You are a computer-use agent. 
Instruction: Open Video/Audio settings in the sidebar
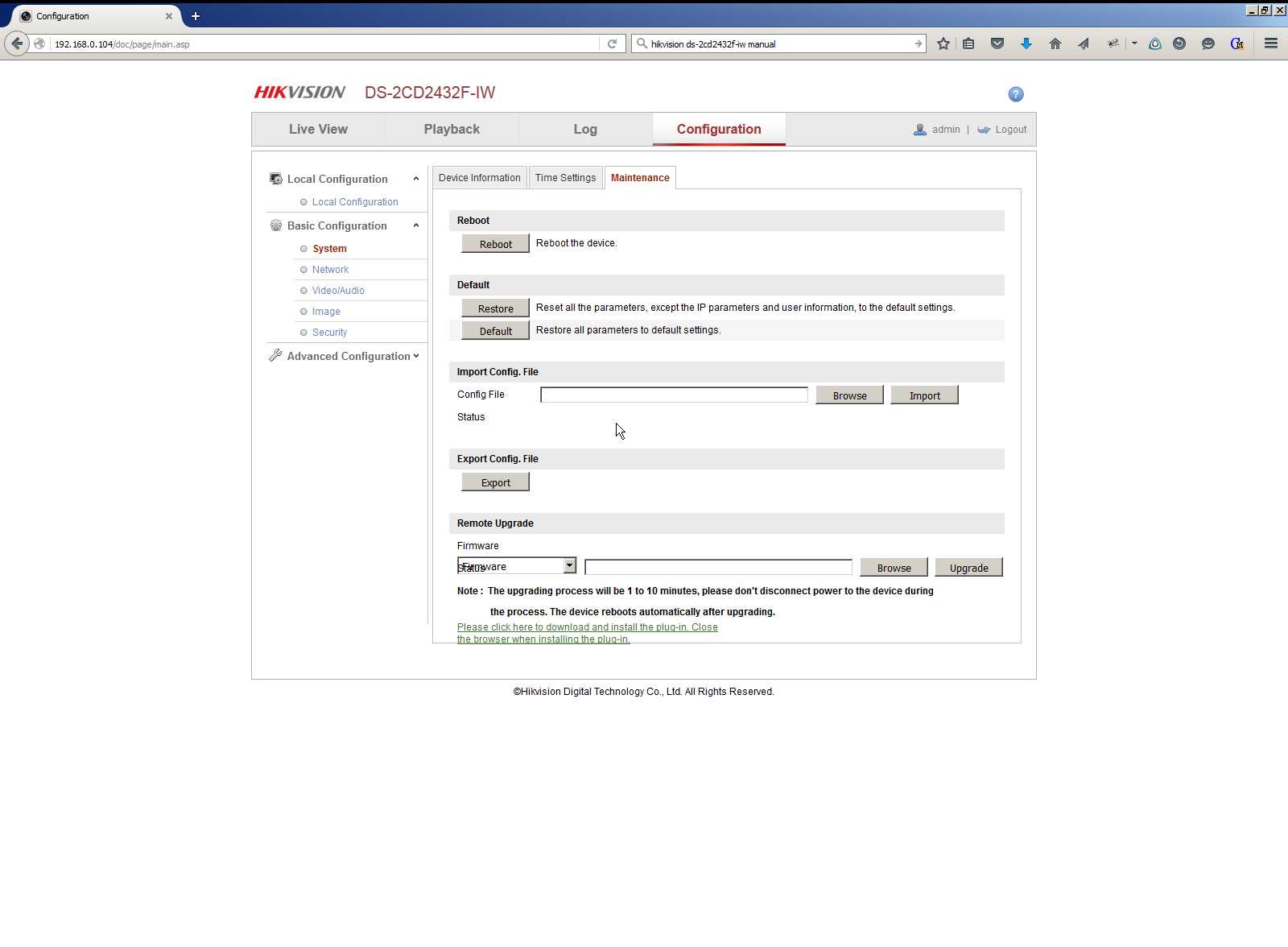tap(338, 291)
